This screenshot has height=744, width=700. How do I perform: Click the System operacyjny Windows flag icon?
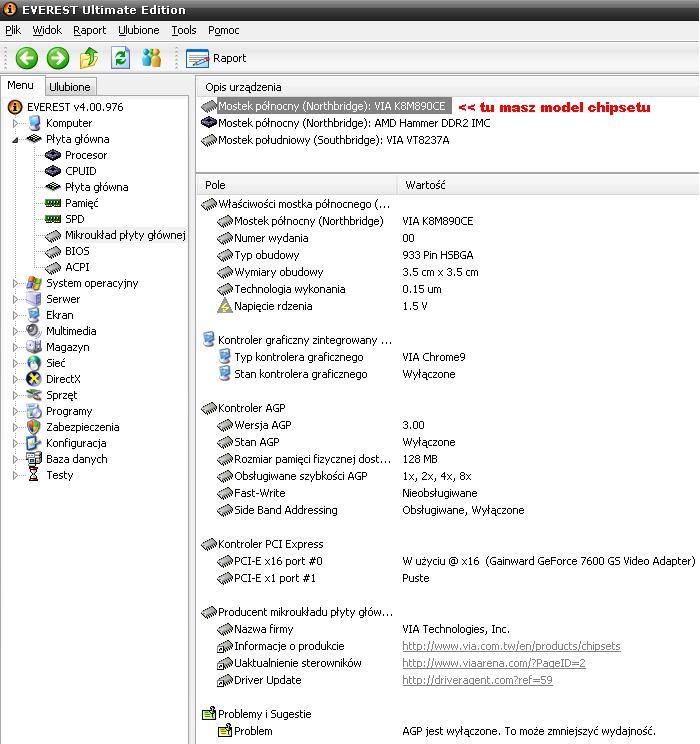(x=34, y=283)
